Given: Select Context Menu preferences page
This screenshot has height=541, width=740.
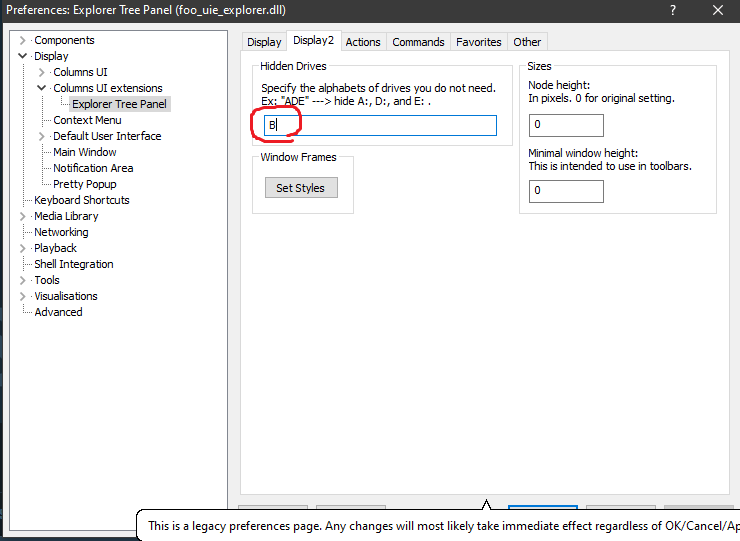Looking at the screenshot, I should pyautogui.click(x=87, y=120).
